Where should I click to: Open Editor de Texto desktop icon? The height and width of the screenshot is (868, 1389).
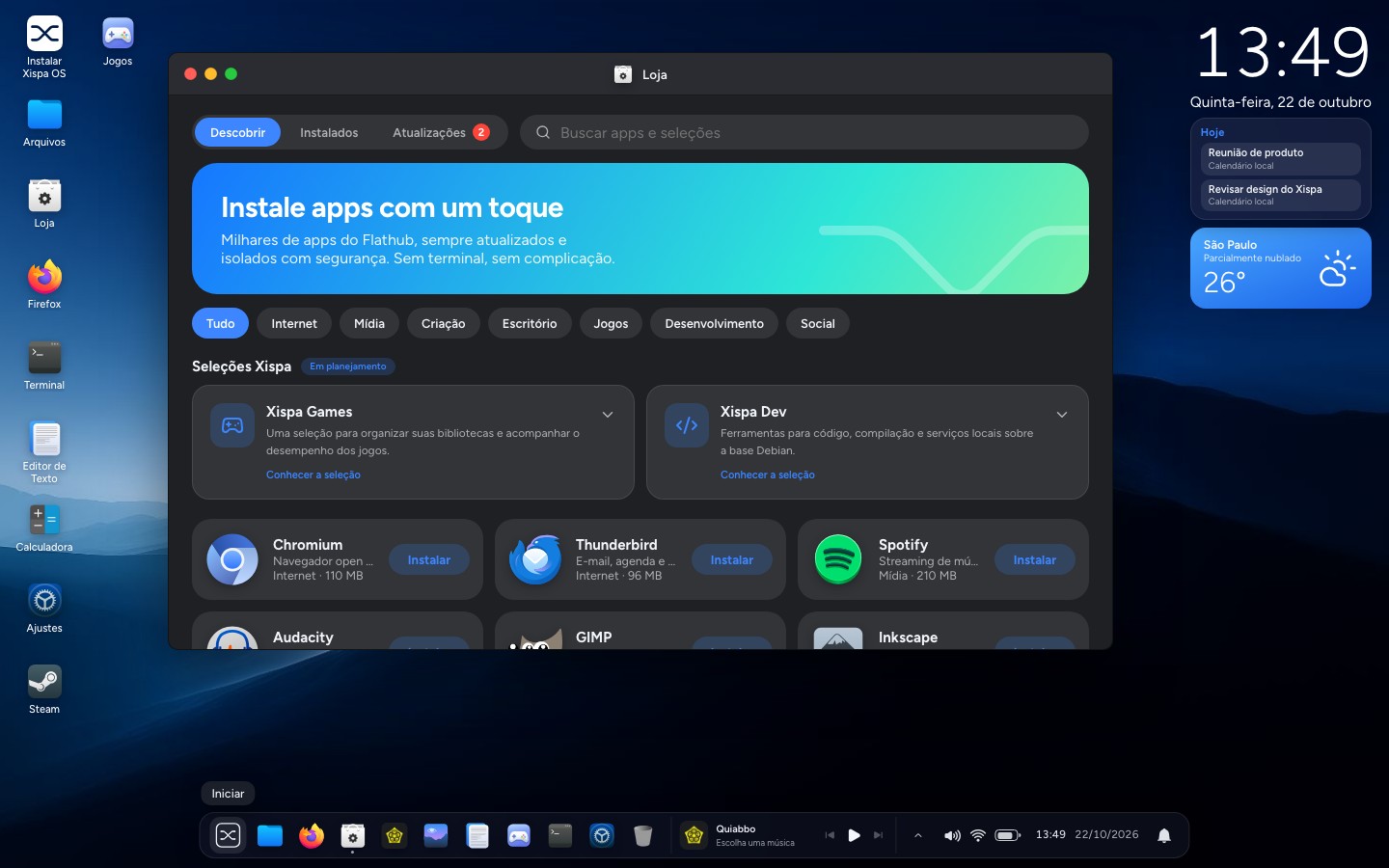tap(44, 451)
